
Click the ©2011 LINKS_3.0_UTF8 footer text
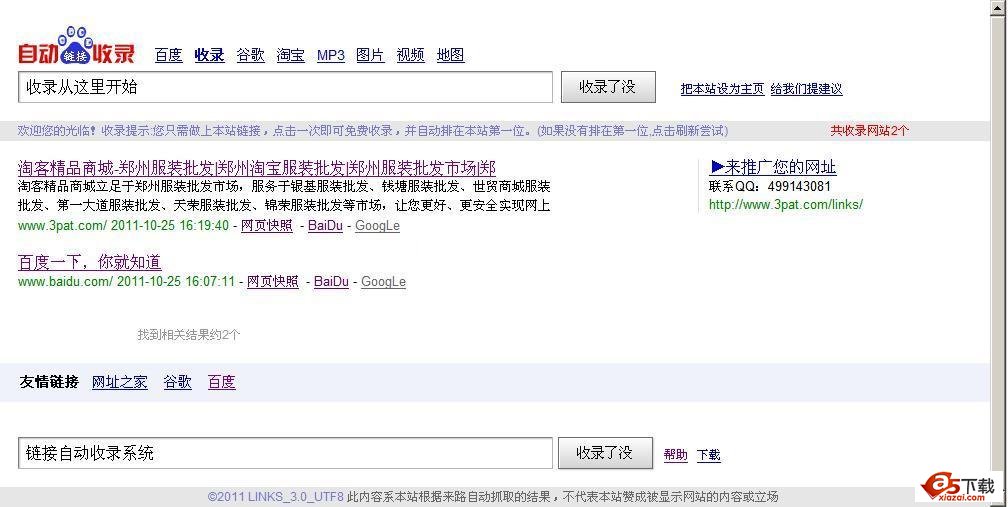click(x=276, y=497)
